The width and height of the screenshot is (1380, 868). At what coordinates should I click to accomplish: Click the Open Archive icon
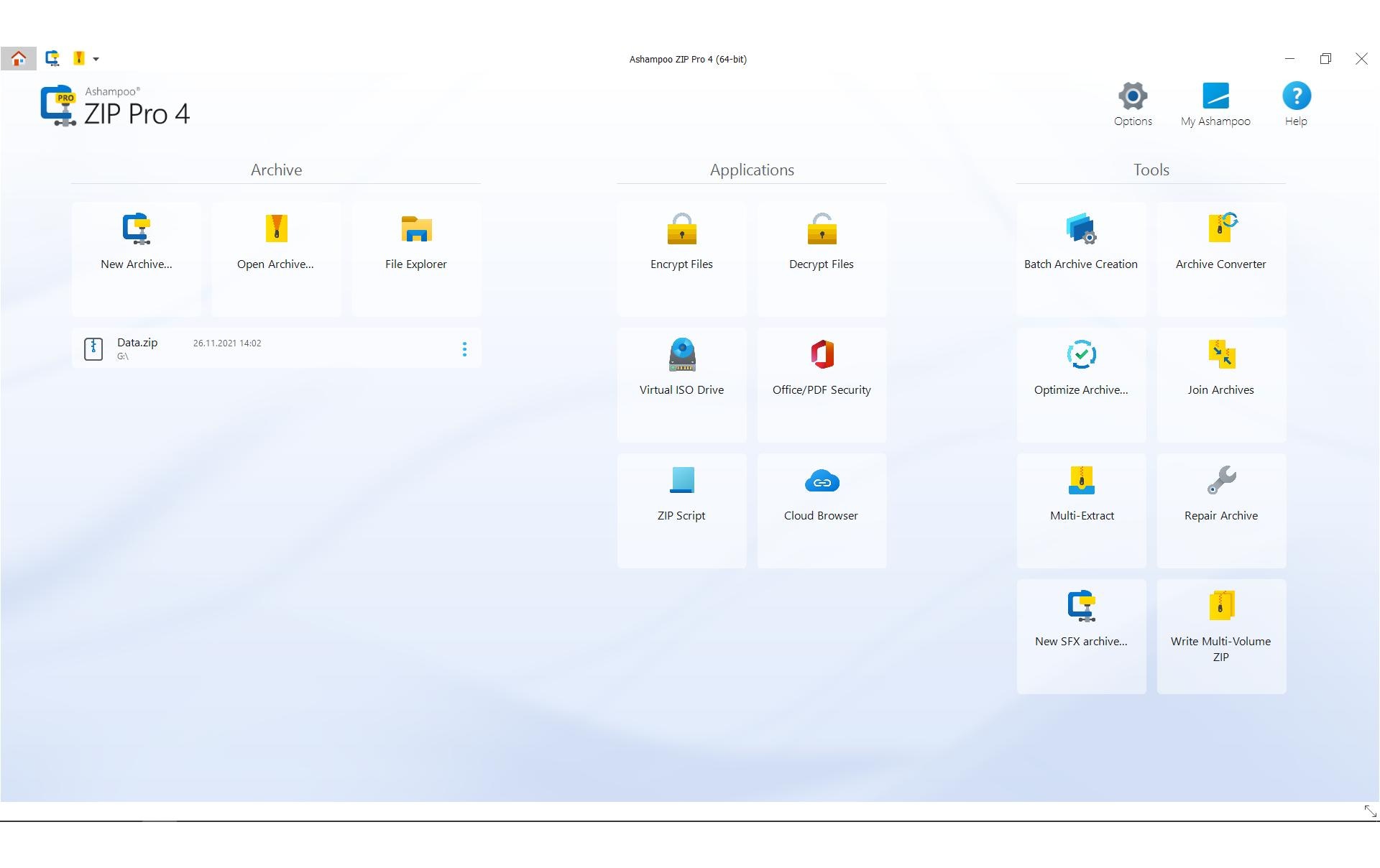(276, 229)
